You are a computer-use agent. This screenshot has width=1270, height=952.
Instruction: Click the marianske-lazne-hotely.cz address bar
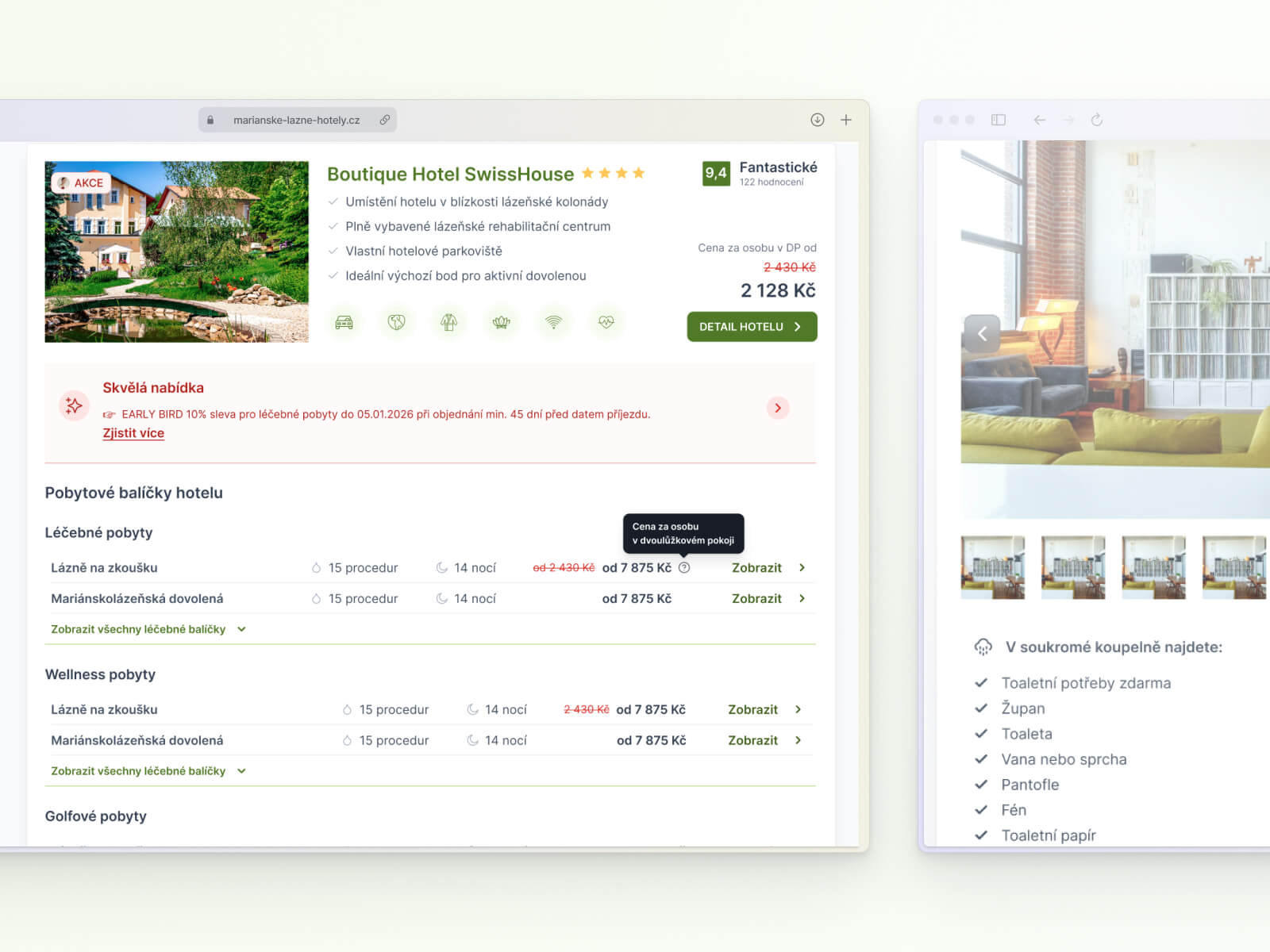click(297, 120)
